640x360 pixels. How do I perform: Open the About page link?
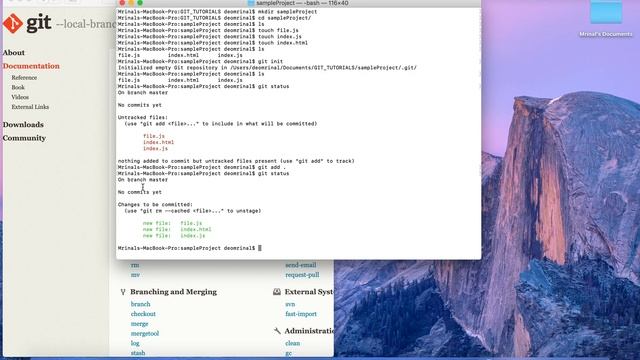[13, 53]
